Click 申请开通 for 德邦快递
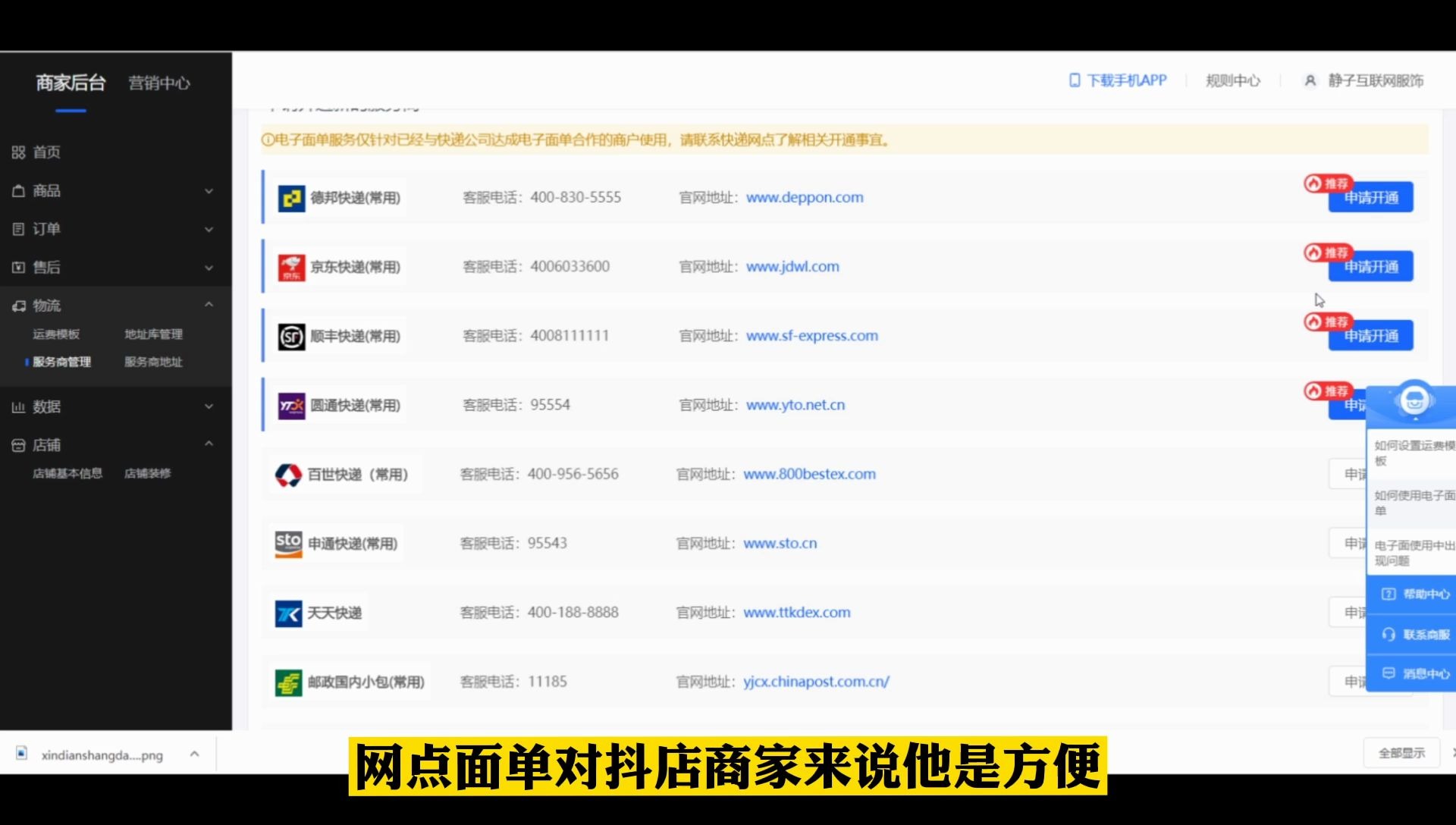Screen dimensions: 1456x825 [x=1371, y=198]
